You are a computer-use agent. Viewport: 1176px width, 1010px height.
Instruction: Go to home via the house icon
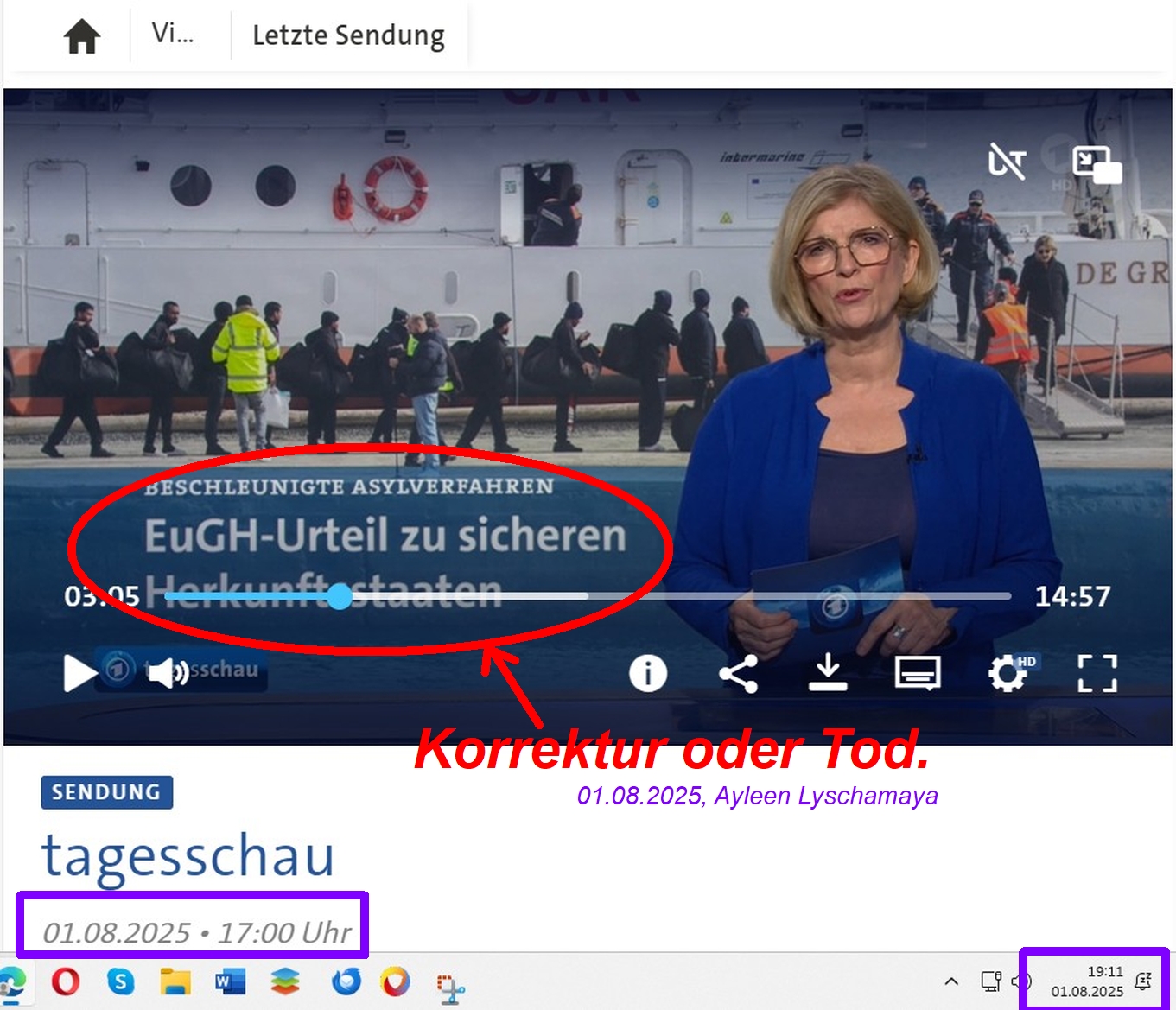tap(82, 37)
